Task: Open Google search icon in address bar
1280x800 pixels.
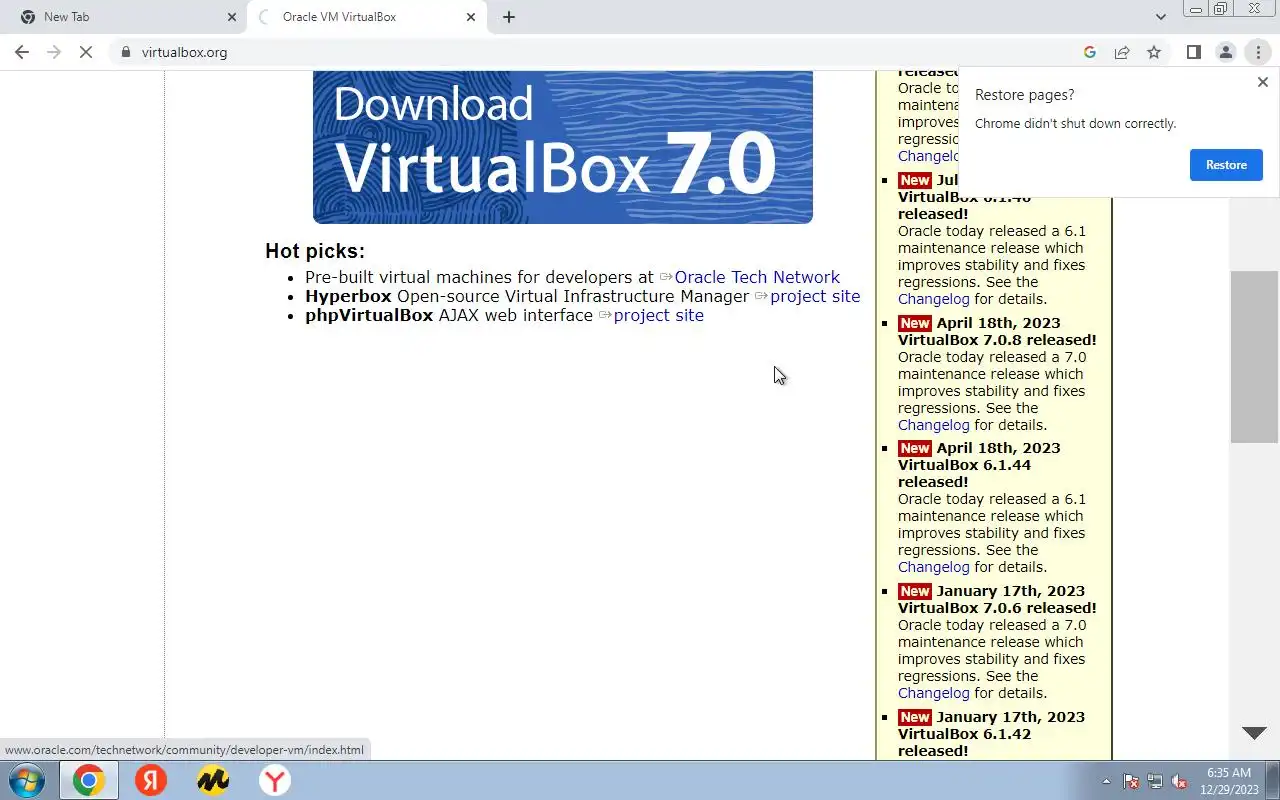Action: coord(1090,52)
